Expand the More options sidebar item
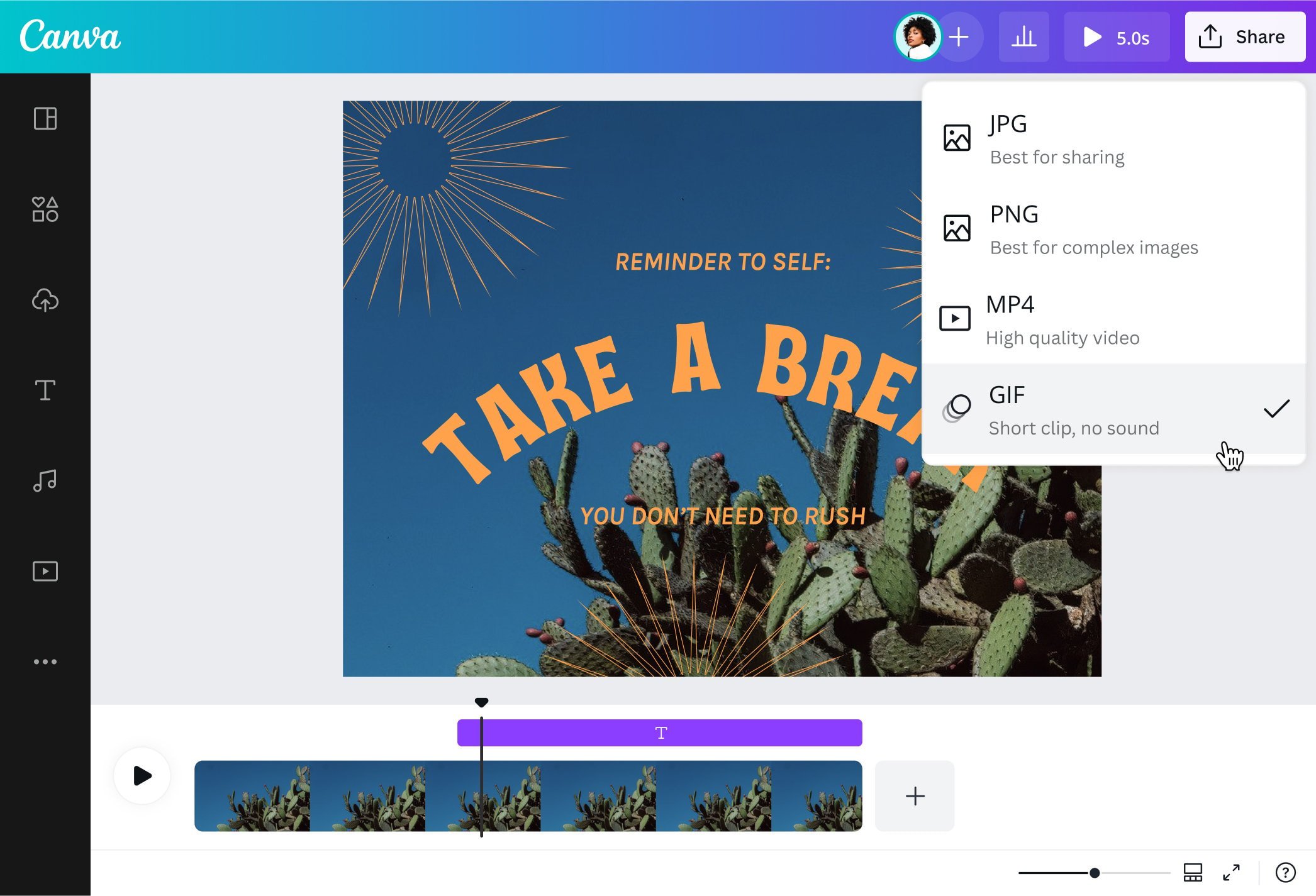 click(45, 661)
